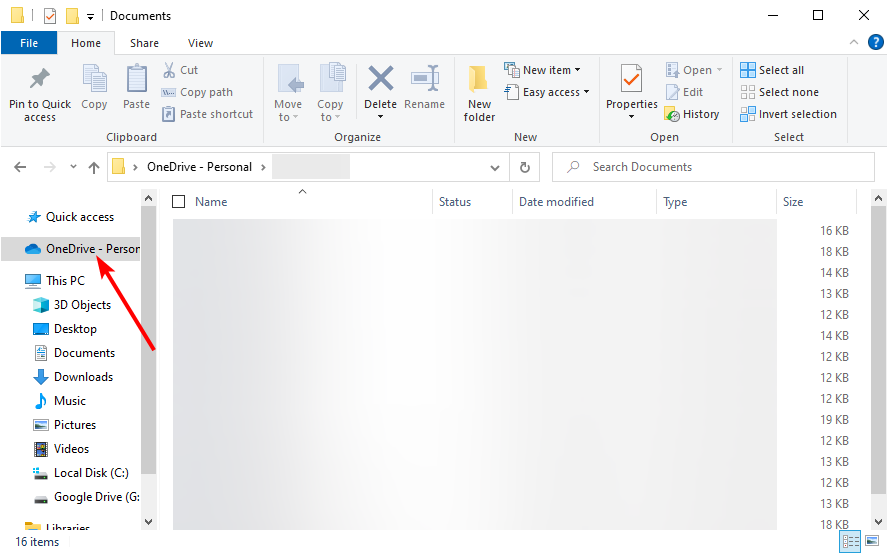Switch to the Share ribbon tab
The width and height of the screenshot is (888, 554).
click(x=144, y=43)
